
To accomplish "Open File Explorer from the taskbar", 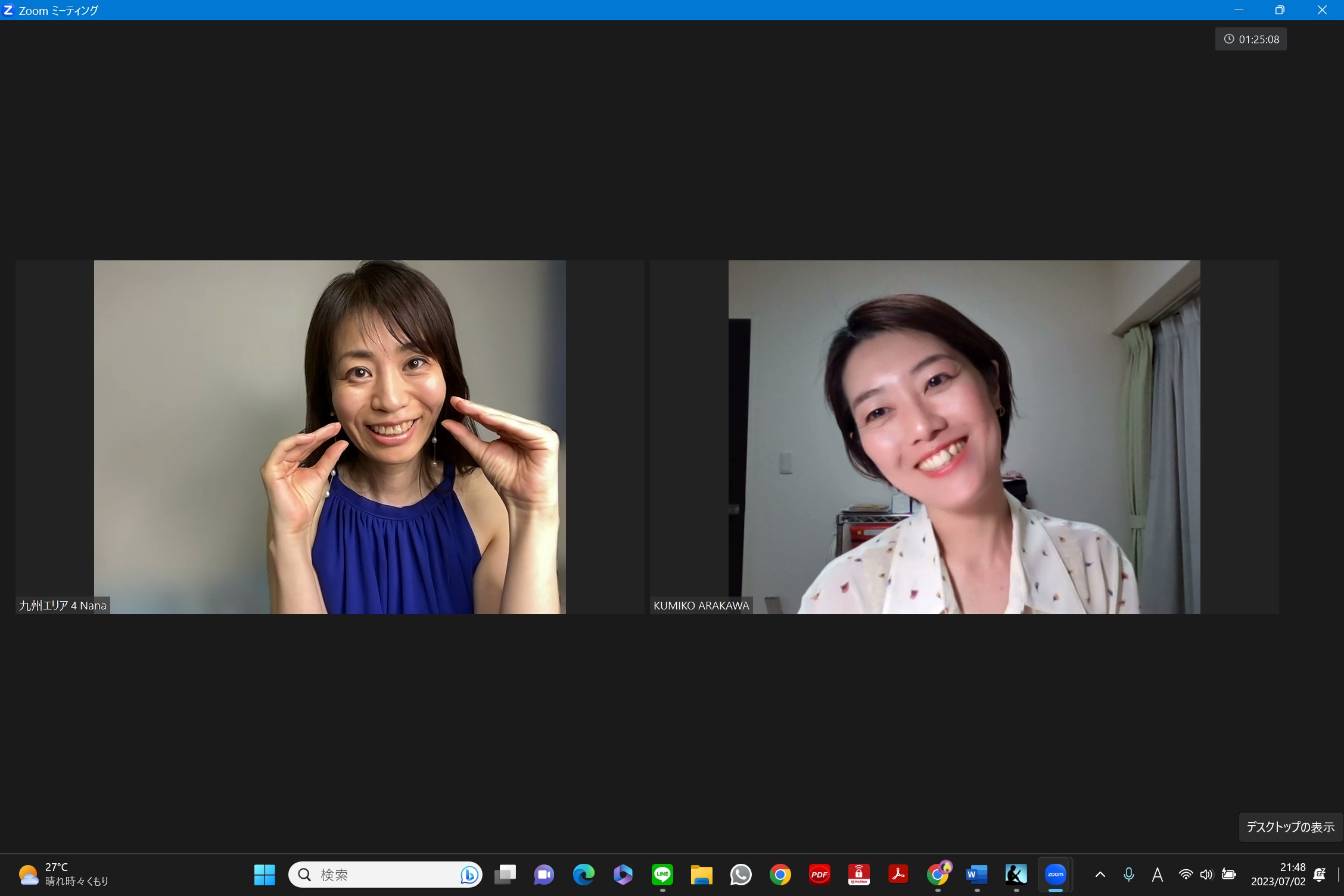I will point(702,875).
